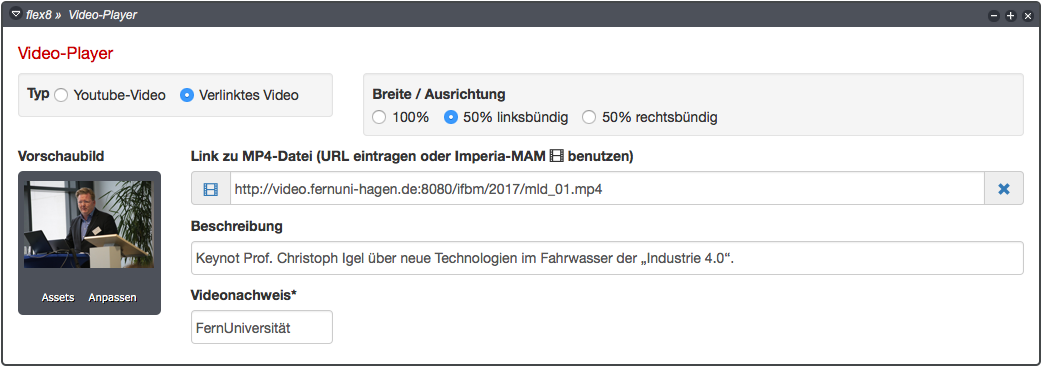Click the film icon in MP4 link label
Screen dimensions: 1042x367
(x=557, y=157)
